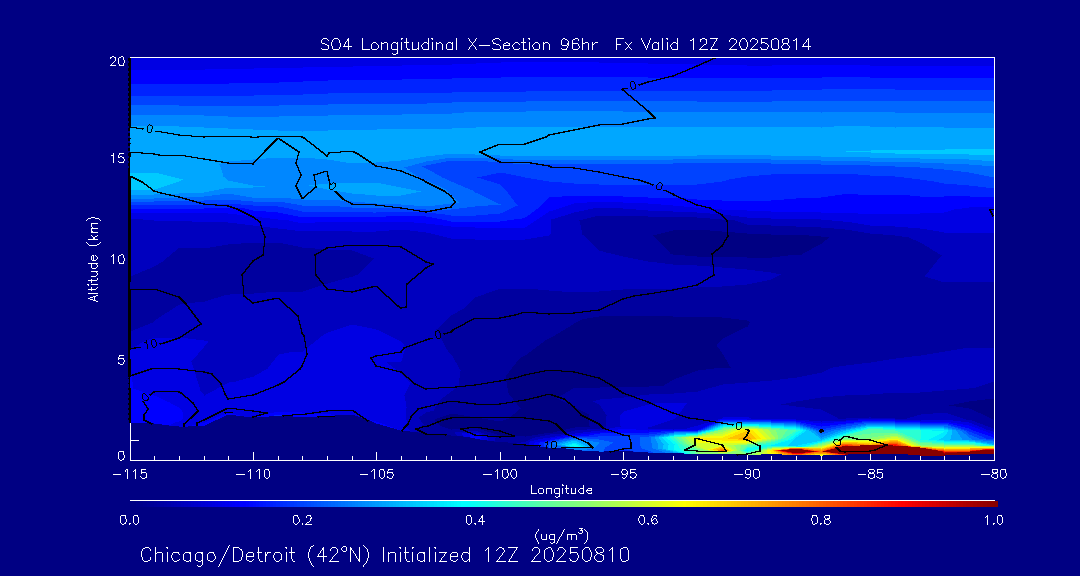Click the '-105' longitude tick label
Screen dimensions: 1080x576
pyautogui.click(x=377, y=475)
